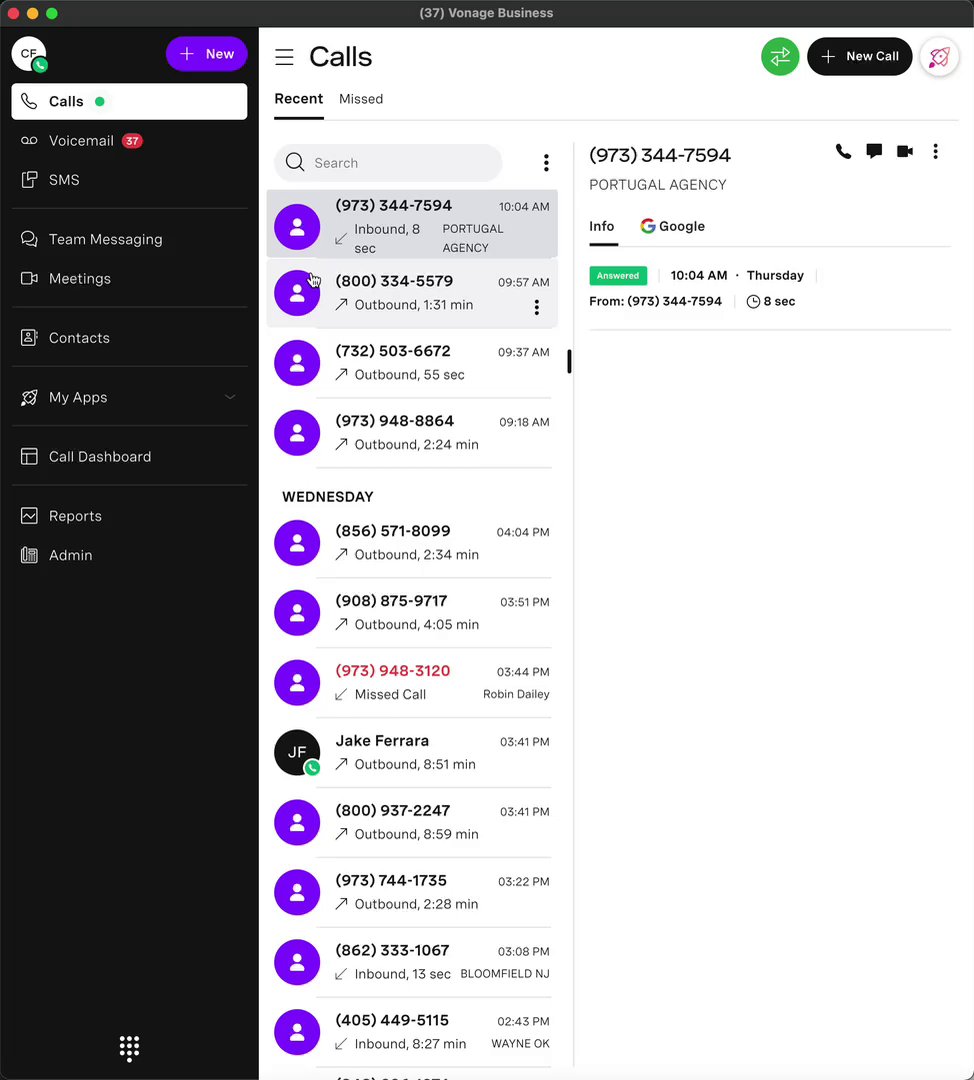Click Jake Ferrara's JF avatar

tap(297, 752)
